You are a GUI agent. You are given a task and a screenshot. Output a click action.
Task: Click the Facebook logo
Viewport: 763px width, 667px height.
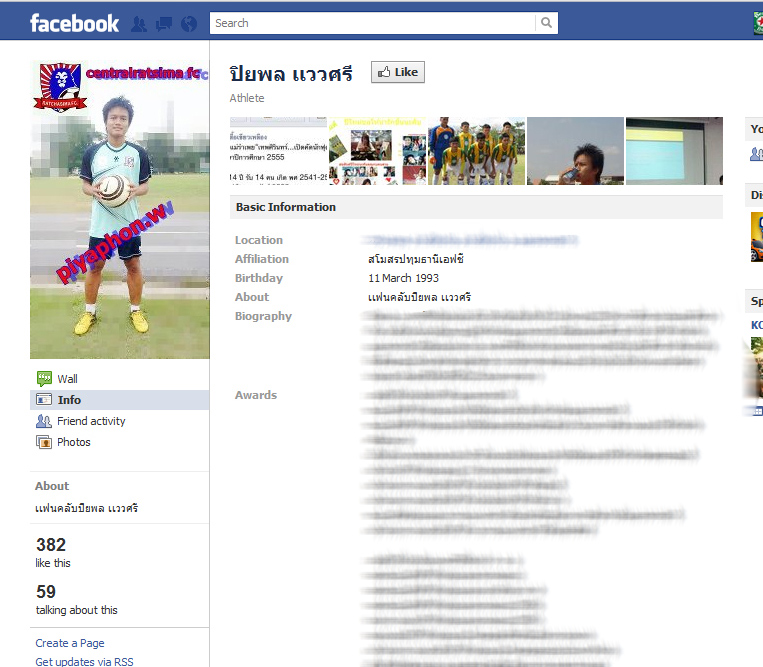pos(74,23)
